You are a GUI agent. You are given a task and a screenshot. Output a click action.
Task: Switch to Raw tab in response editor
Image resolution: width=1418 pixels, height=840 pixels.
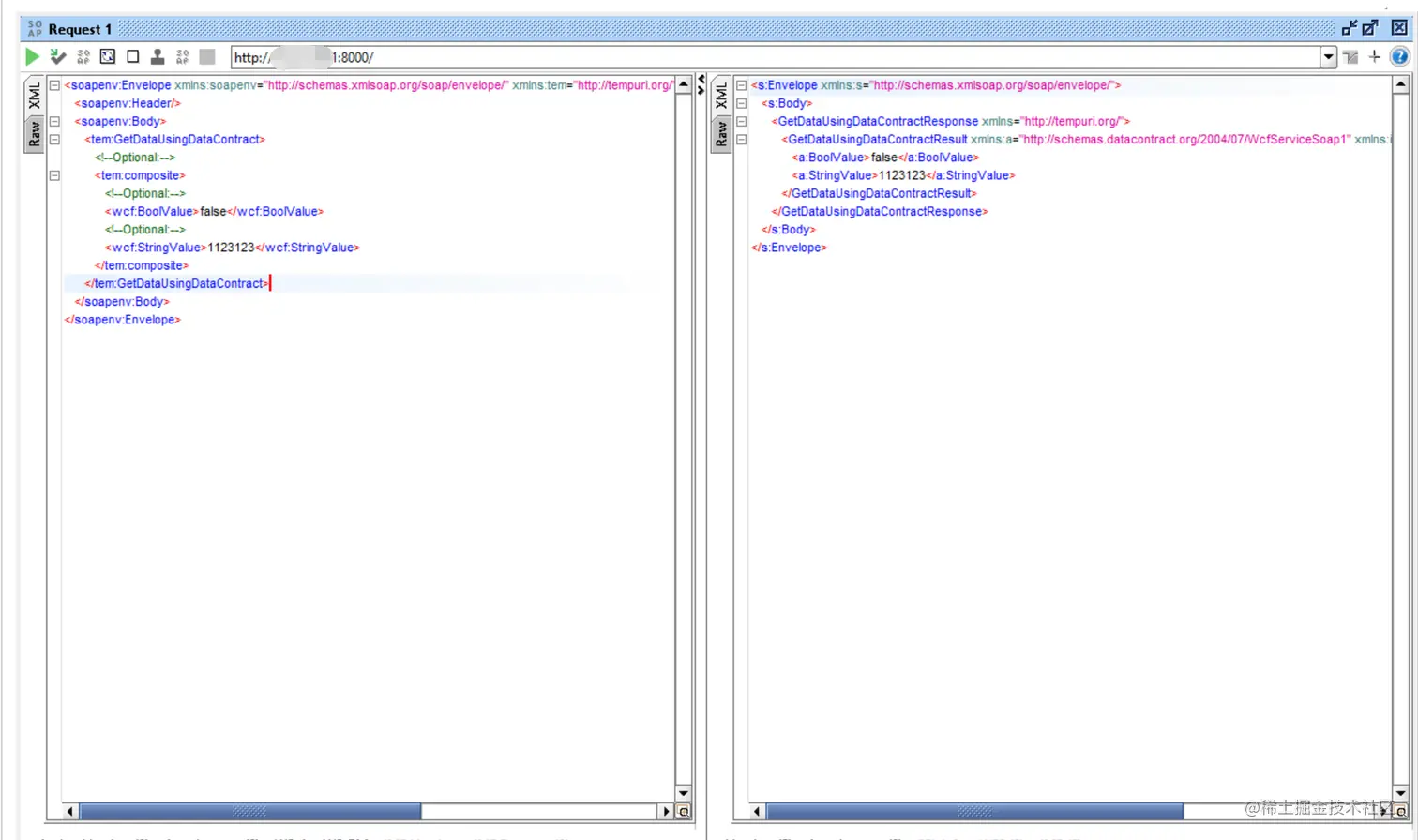point(721,134)
